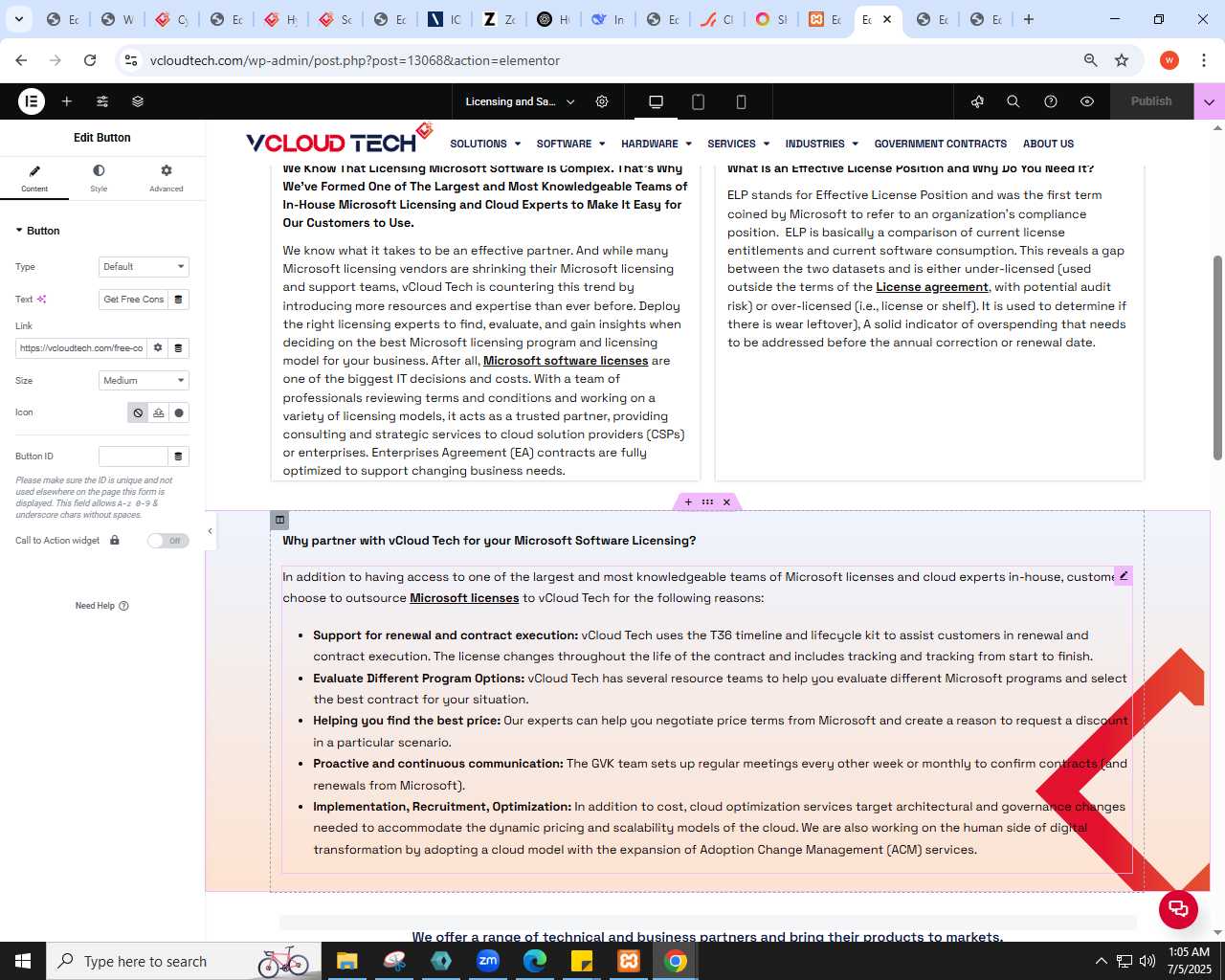
Task: Collapse the editor panel arrow
Action: [x=211, y=531]
